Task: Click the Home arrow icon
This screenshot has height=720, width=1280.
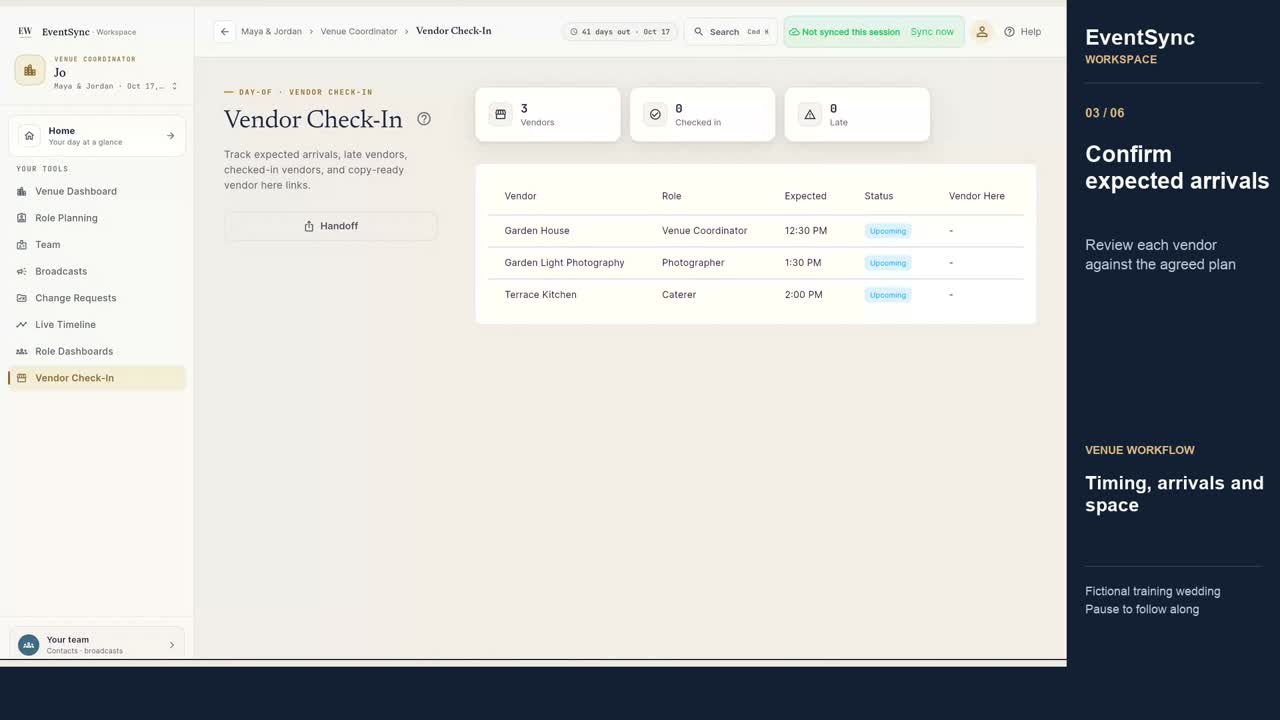Action: point(170,136)
